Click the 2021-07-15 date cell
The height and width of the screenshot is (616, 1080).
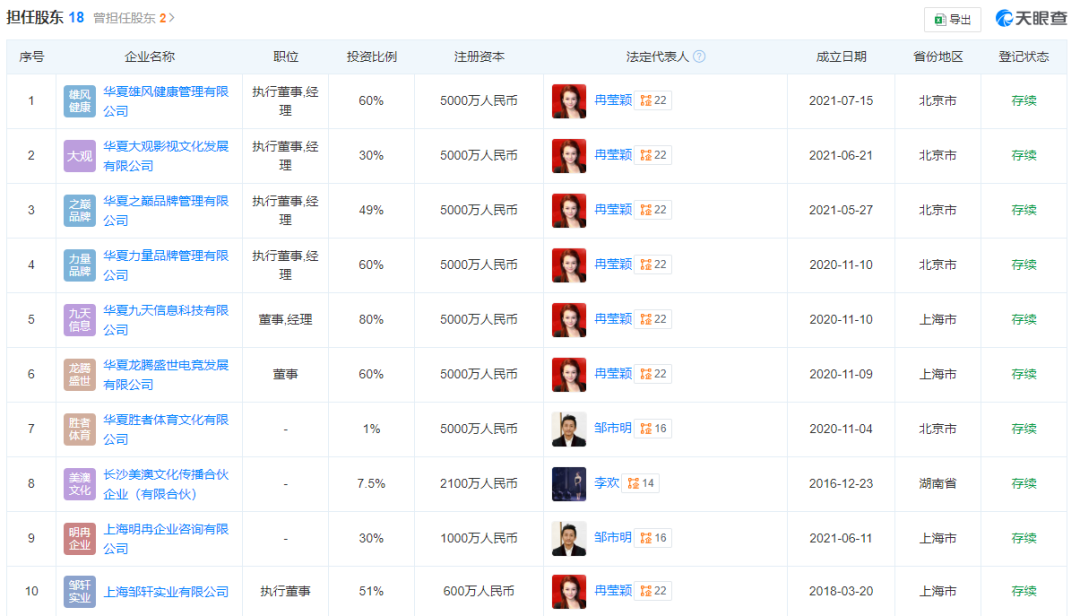(x=841, y=101)
